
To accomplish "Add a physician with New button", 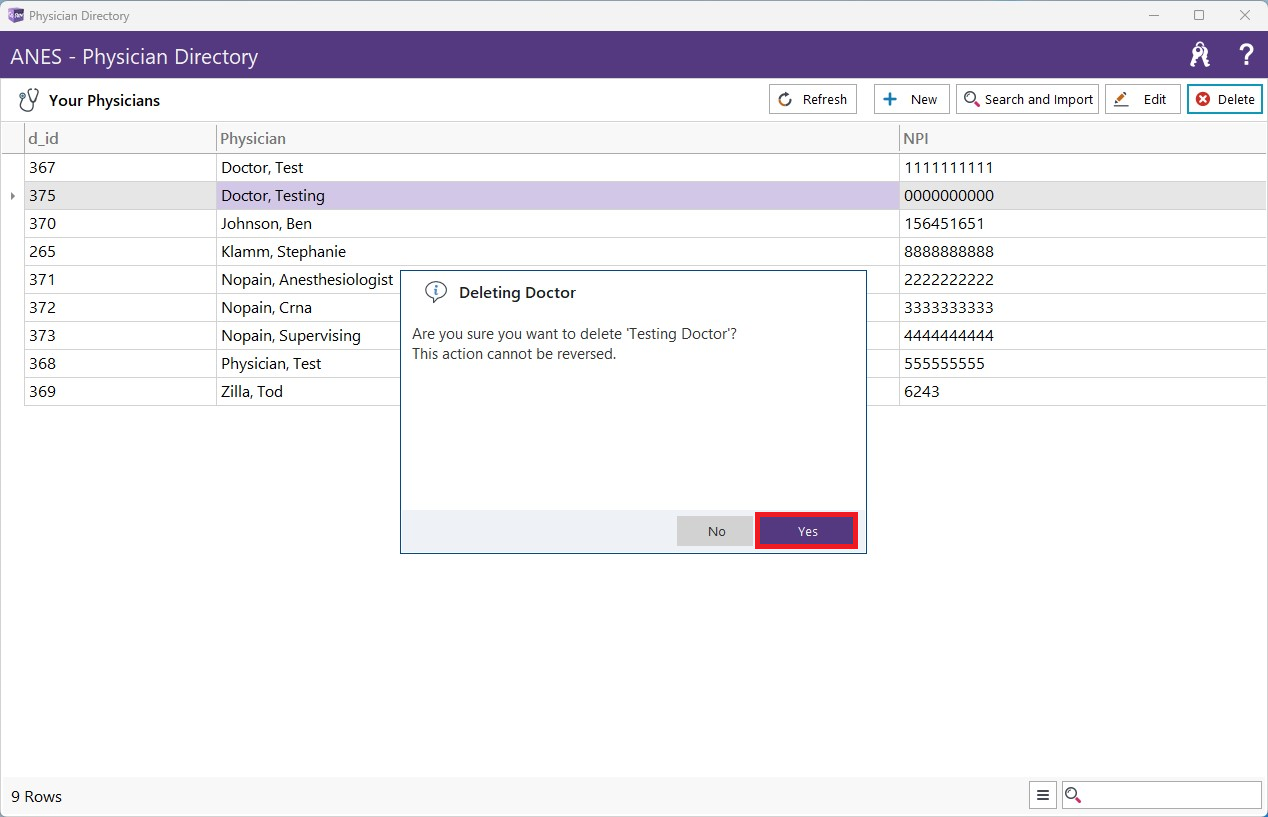I will 911,99.
